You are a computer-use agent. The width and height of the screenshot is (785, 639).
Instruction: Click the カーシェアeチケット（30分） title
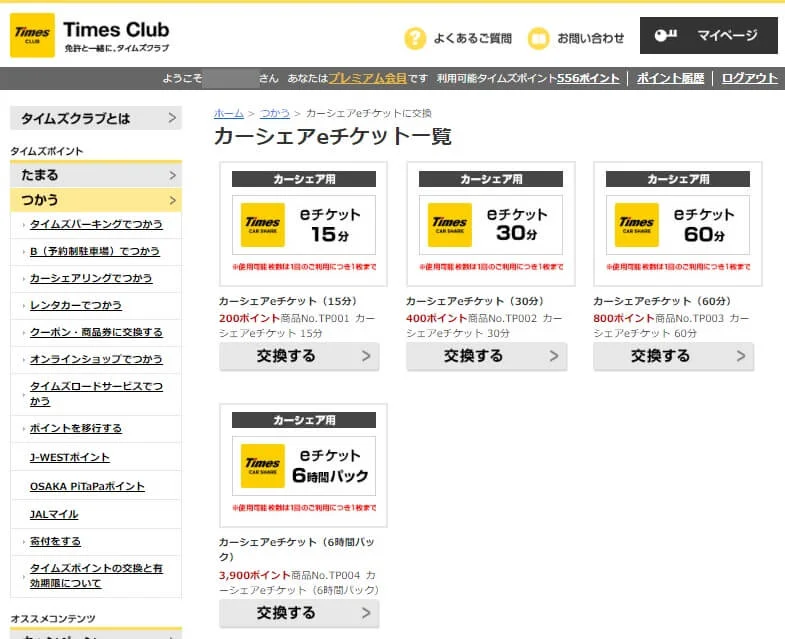(475, 301)
